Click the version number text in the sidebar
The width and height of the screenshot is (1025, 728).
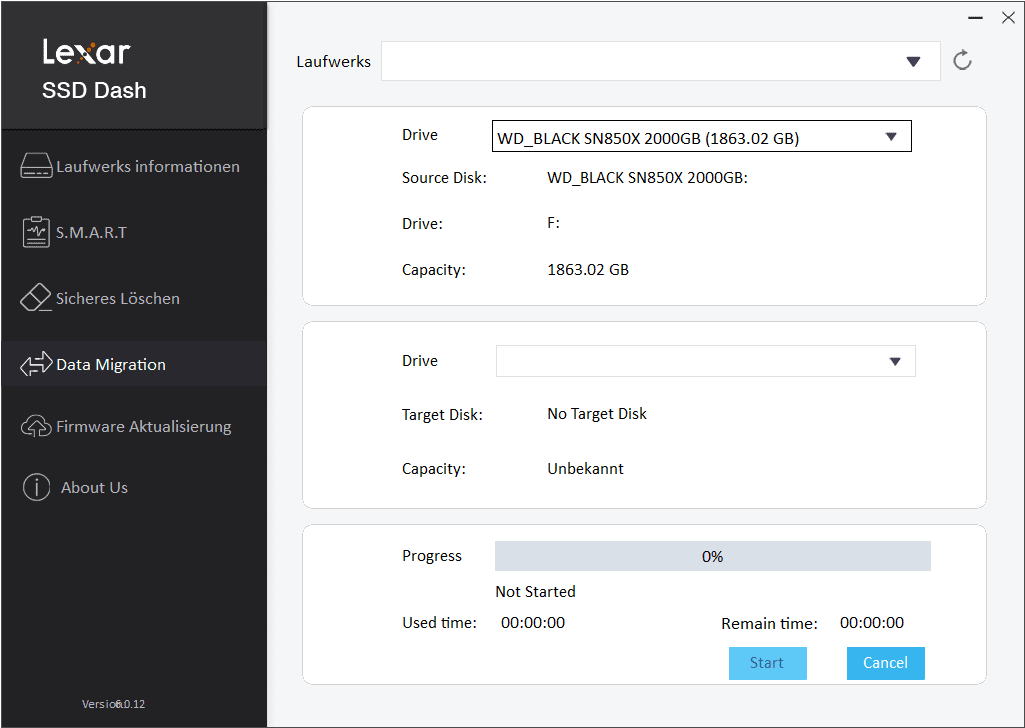pyautogui.click(x=114, y=704)
